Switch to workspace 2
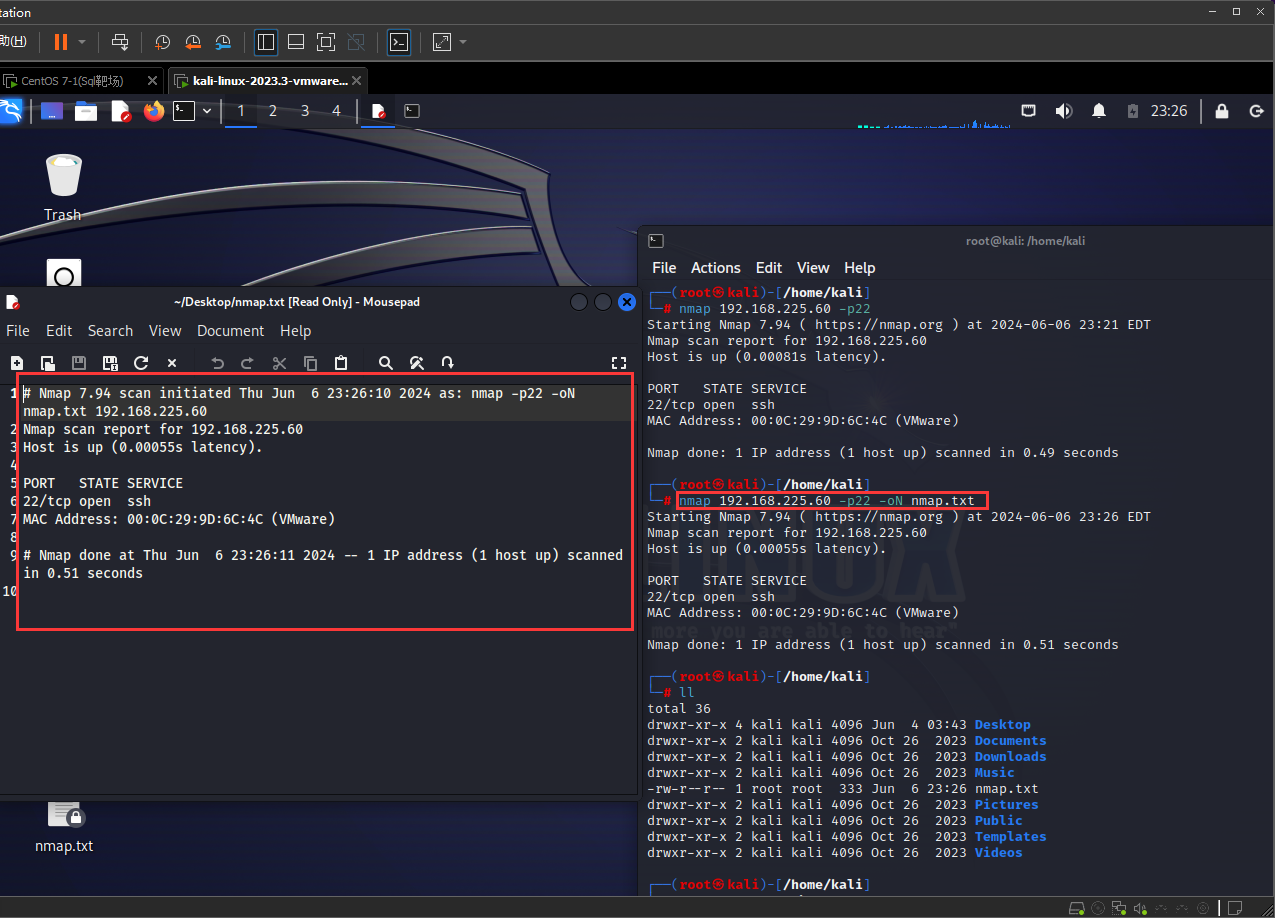Screen dimensions: 1275x918 click(273, 111)
